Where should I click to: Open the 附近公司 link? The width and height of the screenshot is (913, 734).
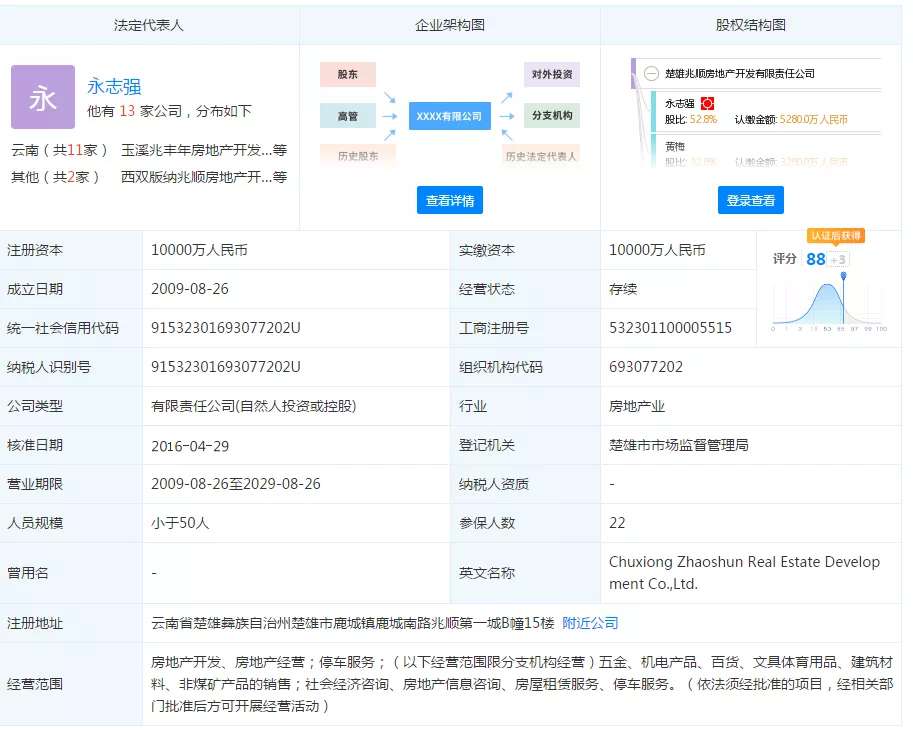click(x=590, y=623)
